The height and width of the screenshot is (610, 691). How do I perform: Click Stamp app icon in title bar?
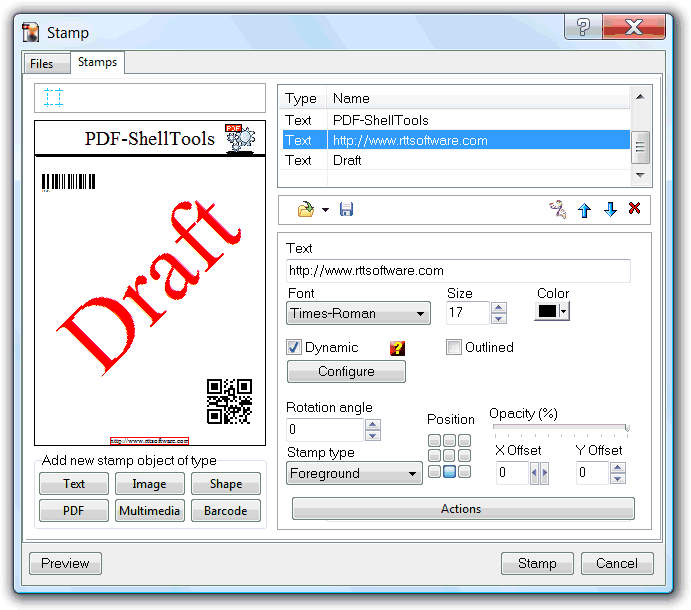[x=31, y=33]
